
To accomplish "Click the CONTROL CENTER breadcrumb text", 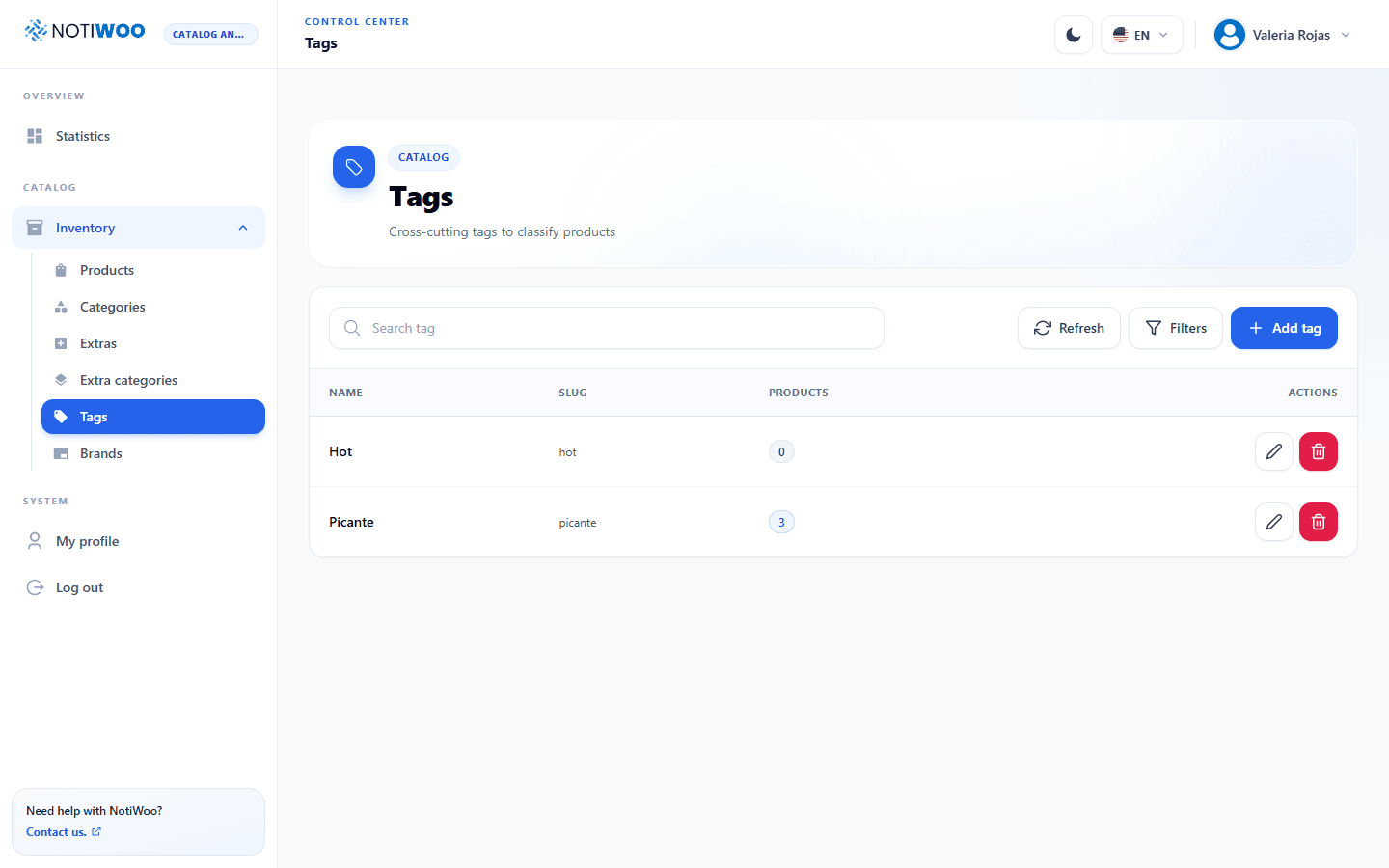I will click(357, 21).
